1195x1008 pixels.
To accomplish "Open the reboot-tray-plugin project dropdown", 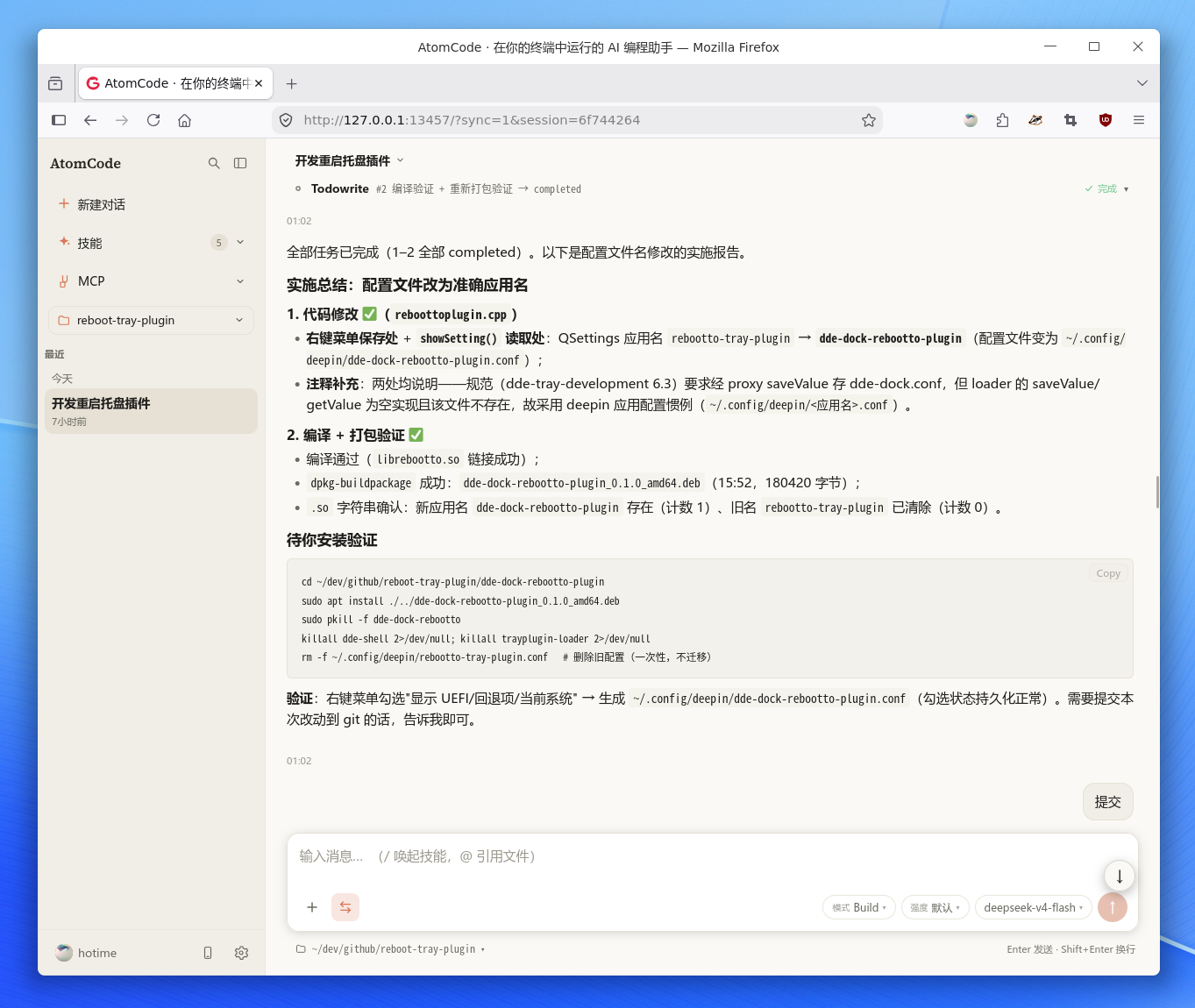I will tap(151, 320).
